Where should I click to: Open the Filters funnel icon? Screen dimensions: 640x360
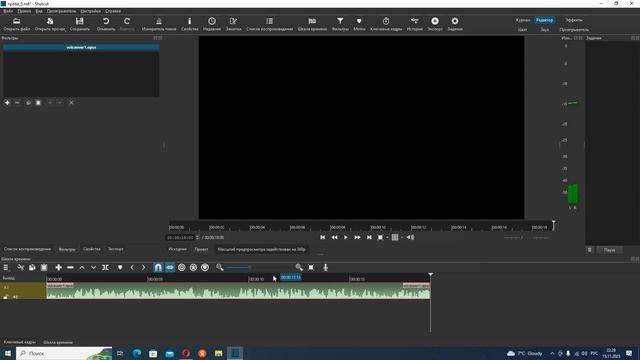tap(340, 21)
